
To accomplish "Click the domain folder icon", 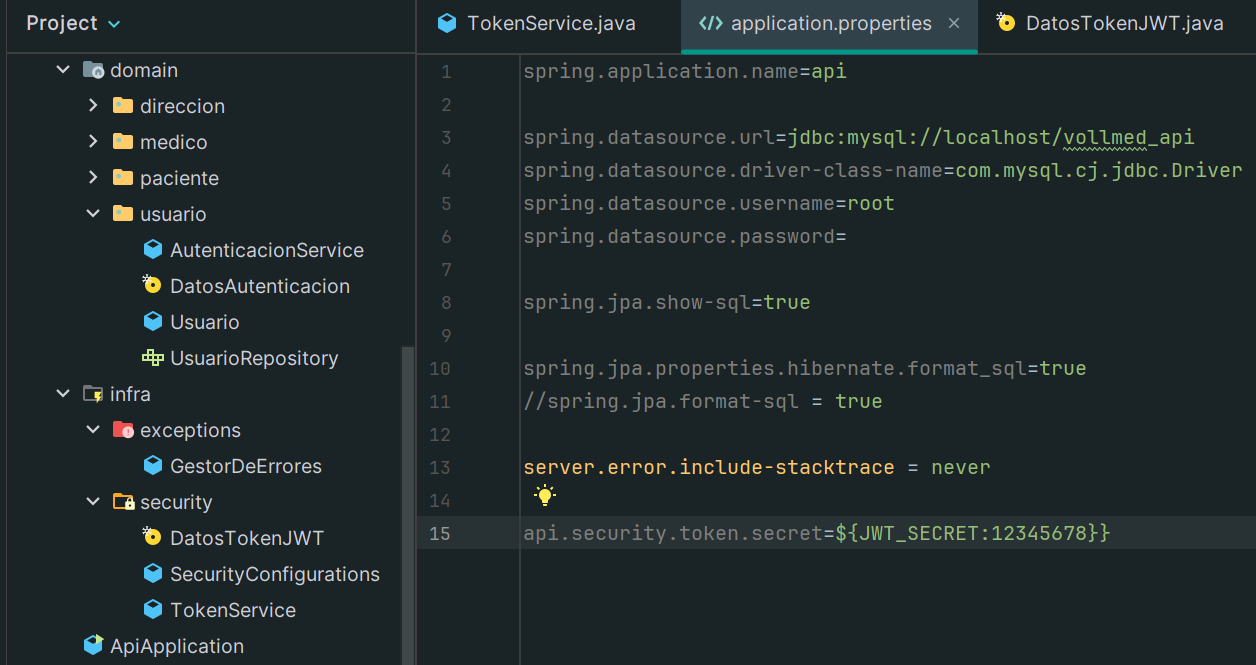I will (93, 70).
